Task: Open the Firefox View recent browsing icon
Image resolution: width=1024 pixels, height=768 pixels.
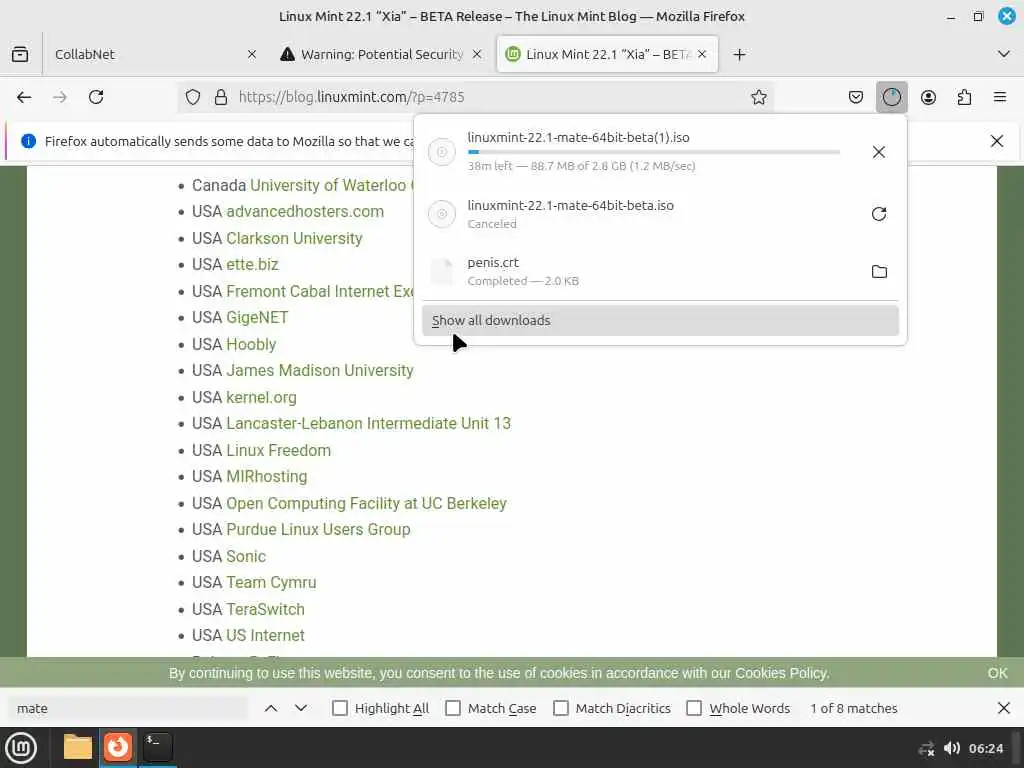Action: tap(20, 54)
